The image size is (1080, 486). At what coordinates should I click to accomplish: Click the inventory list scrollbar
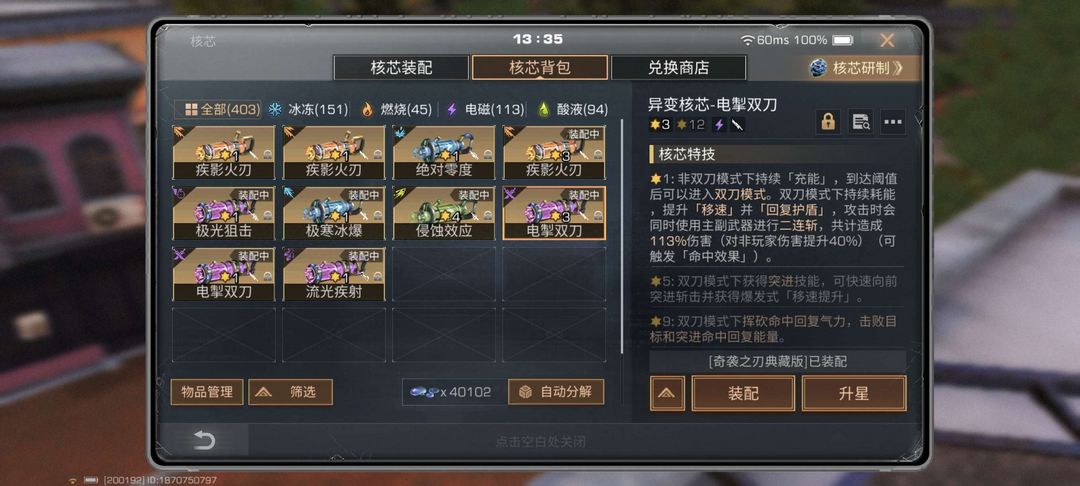[x=622, y=236]
